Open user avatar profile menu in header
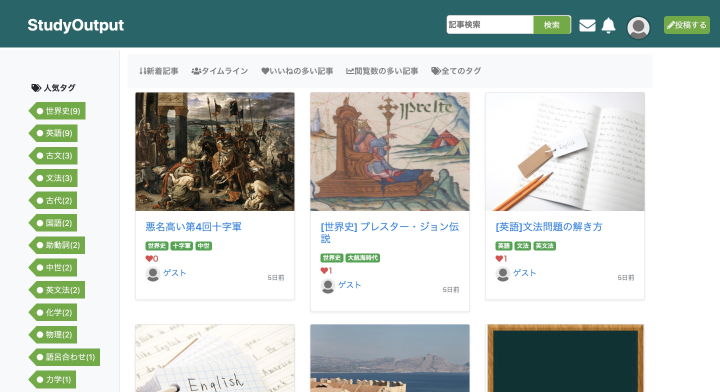 click(x=638, y=28)
